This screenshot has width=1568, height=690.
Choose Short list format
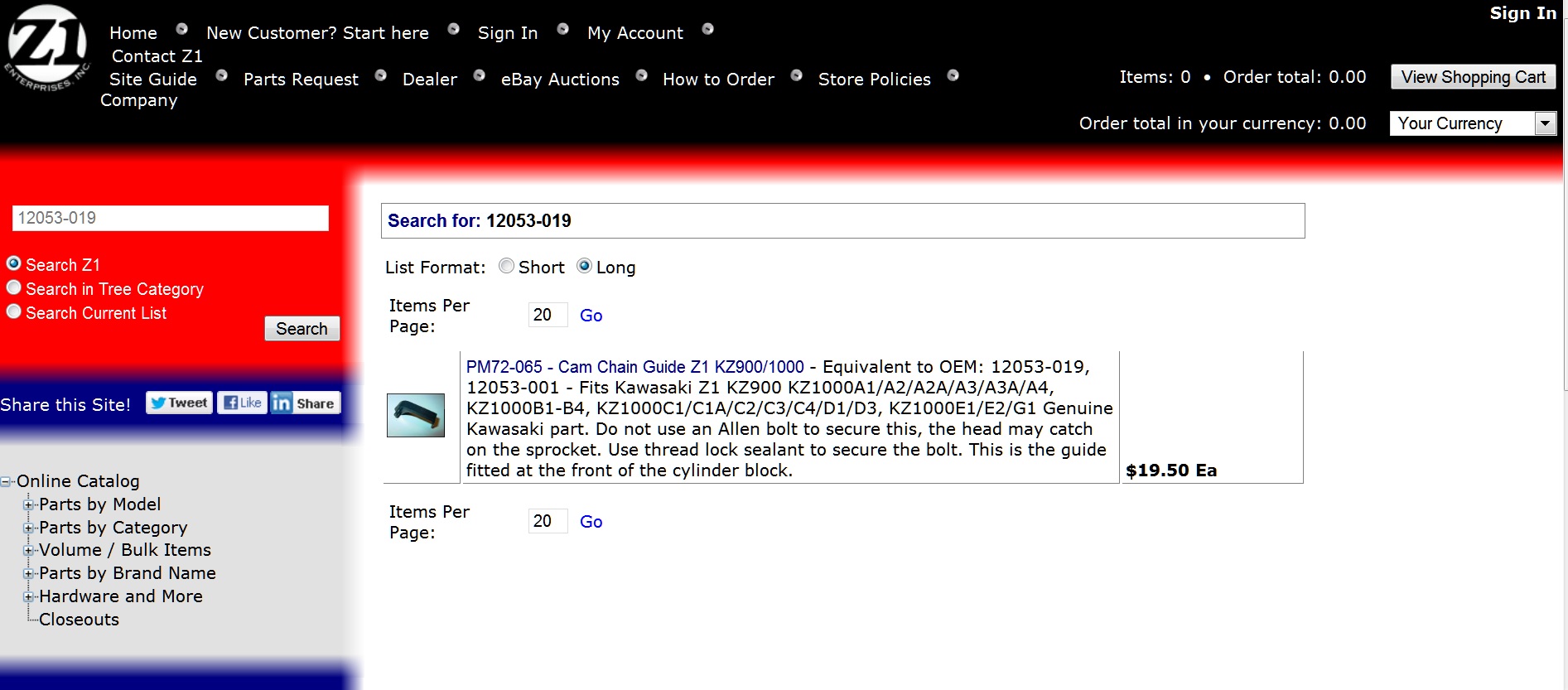tap(506, 266)
